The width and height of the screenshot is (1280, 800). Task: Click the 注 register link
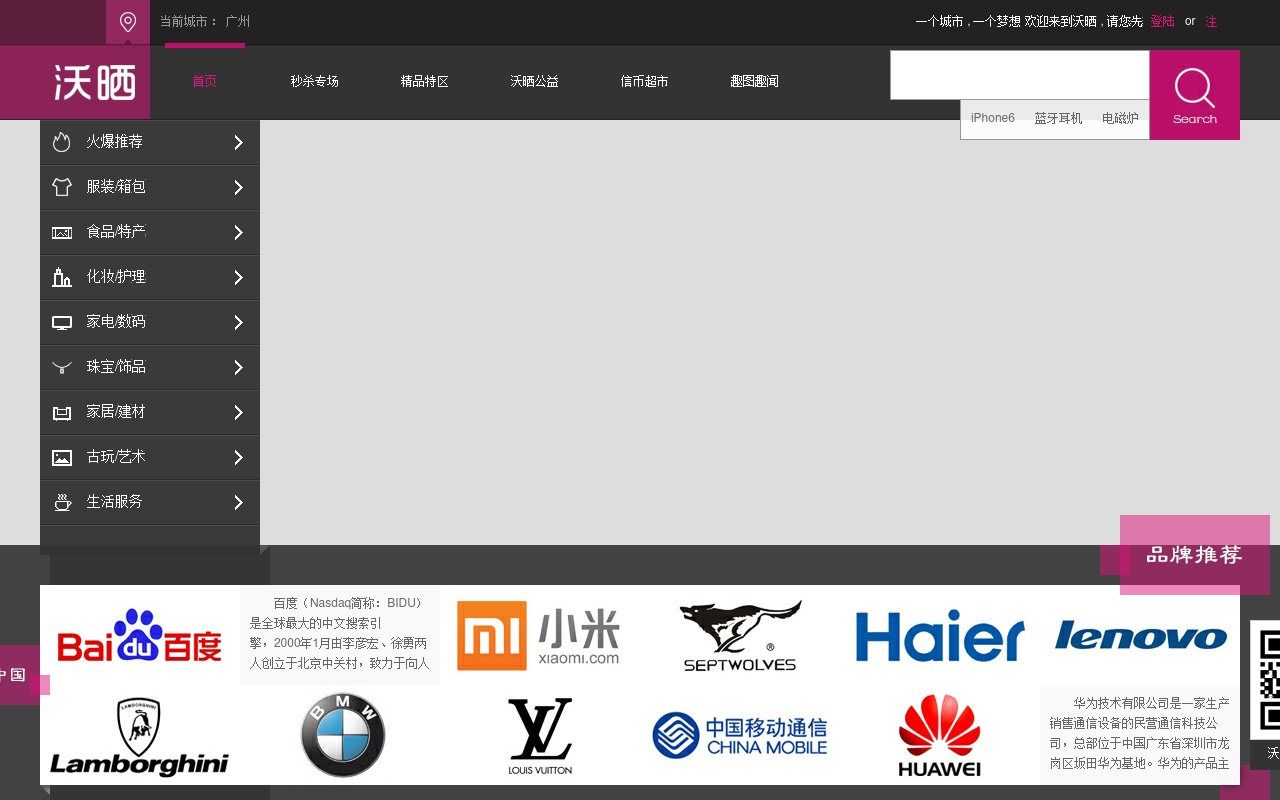coord(1211,21)
